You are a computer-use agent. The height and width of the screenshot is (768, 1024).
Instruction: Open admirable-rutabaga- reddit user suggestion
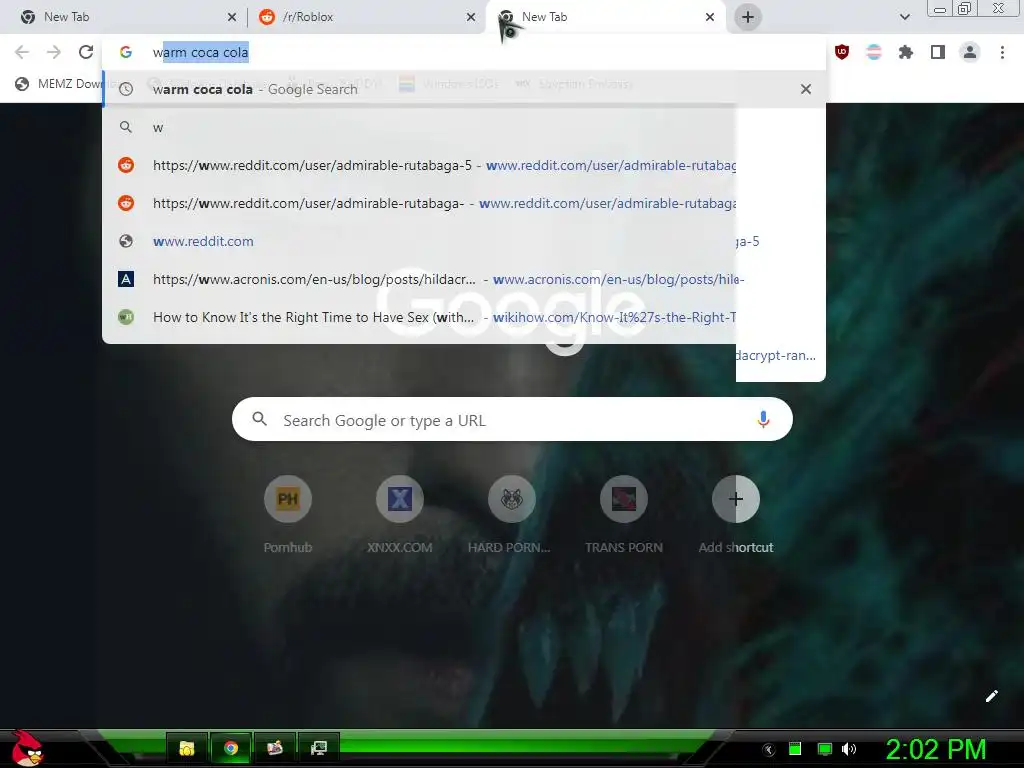[418, 203]
